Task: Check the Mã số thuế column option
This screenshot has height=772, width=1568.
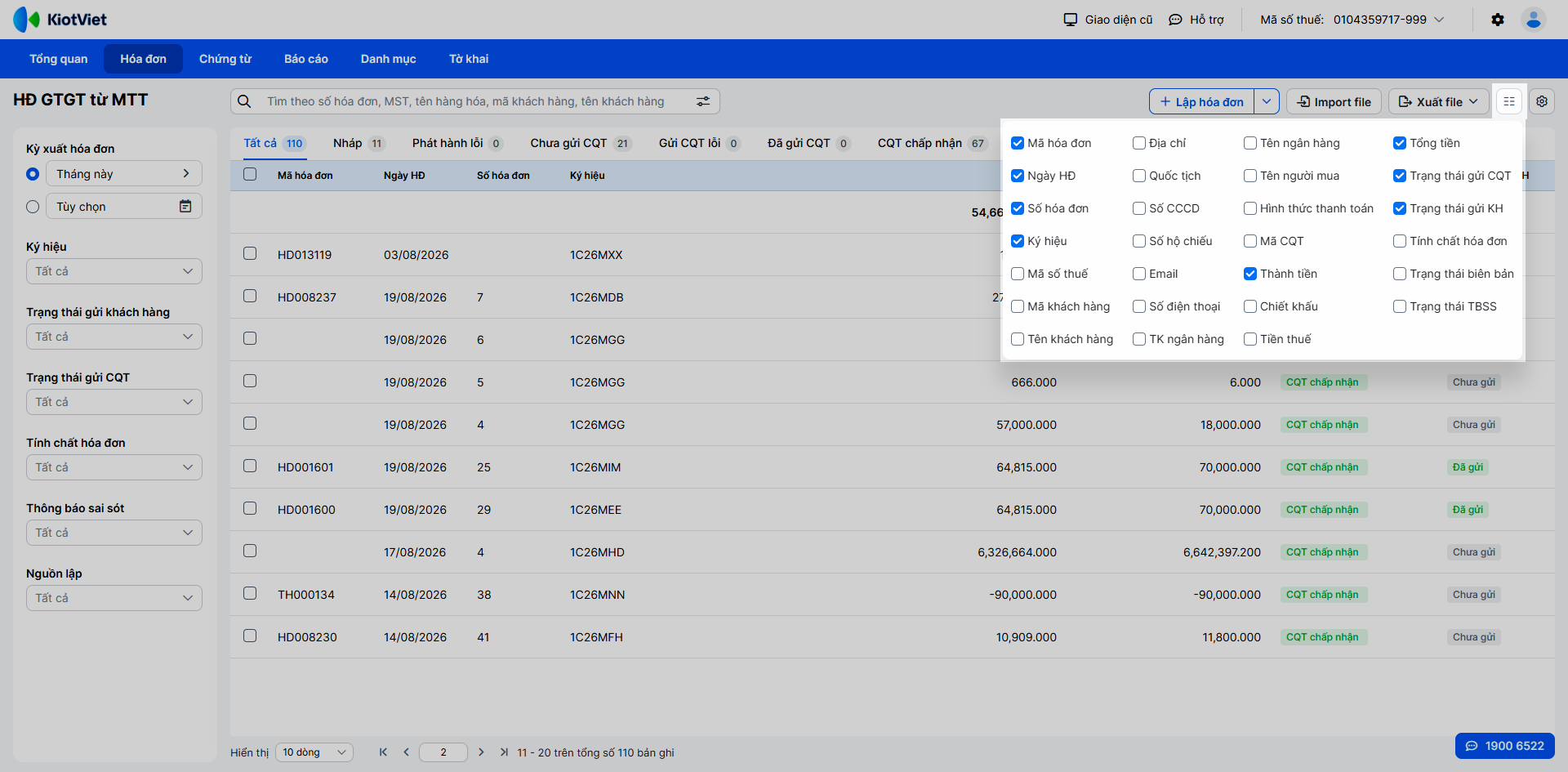Action: 1018,274
